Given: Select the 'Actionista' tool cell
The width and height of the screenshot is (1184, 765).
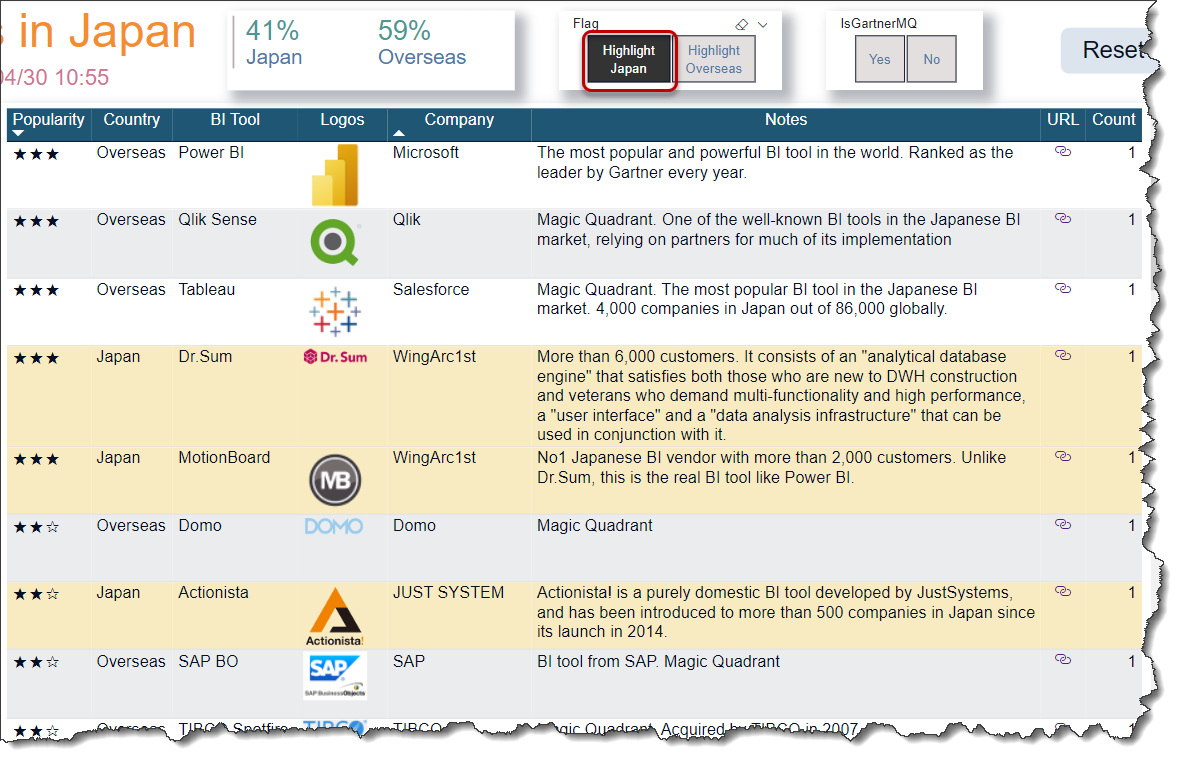Looking at the screenshot, I should (214, 593).
